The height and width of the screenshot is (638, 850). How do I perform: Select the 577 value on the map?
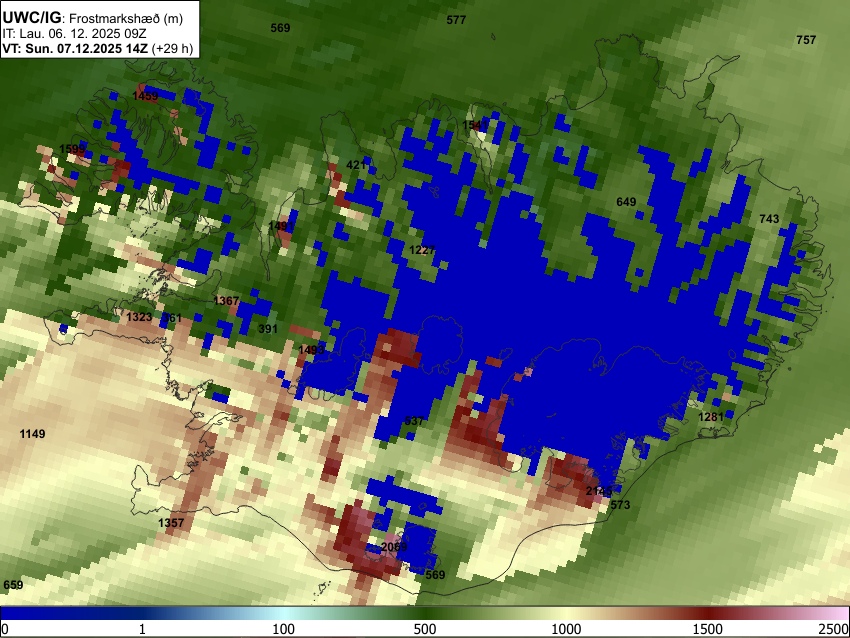click(x=456, y=20)
